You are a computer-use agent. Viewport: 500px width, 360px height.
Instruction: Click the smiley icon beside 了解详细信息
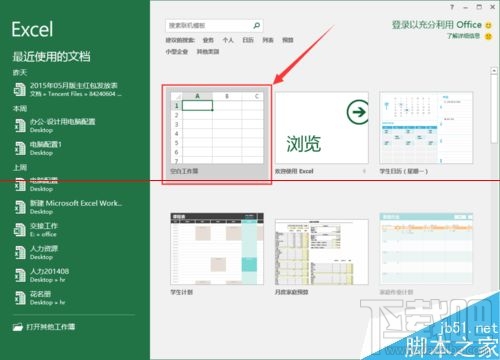pos(488,36)
